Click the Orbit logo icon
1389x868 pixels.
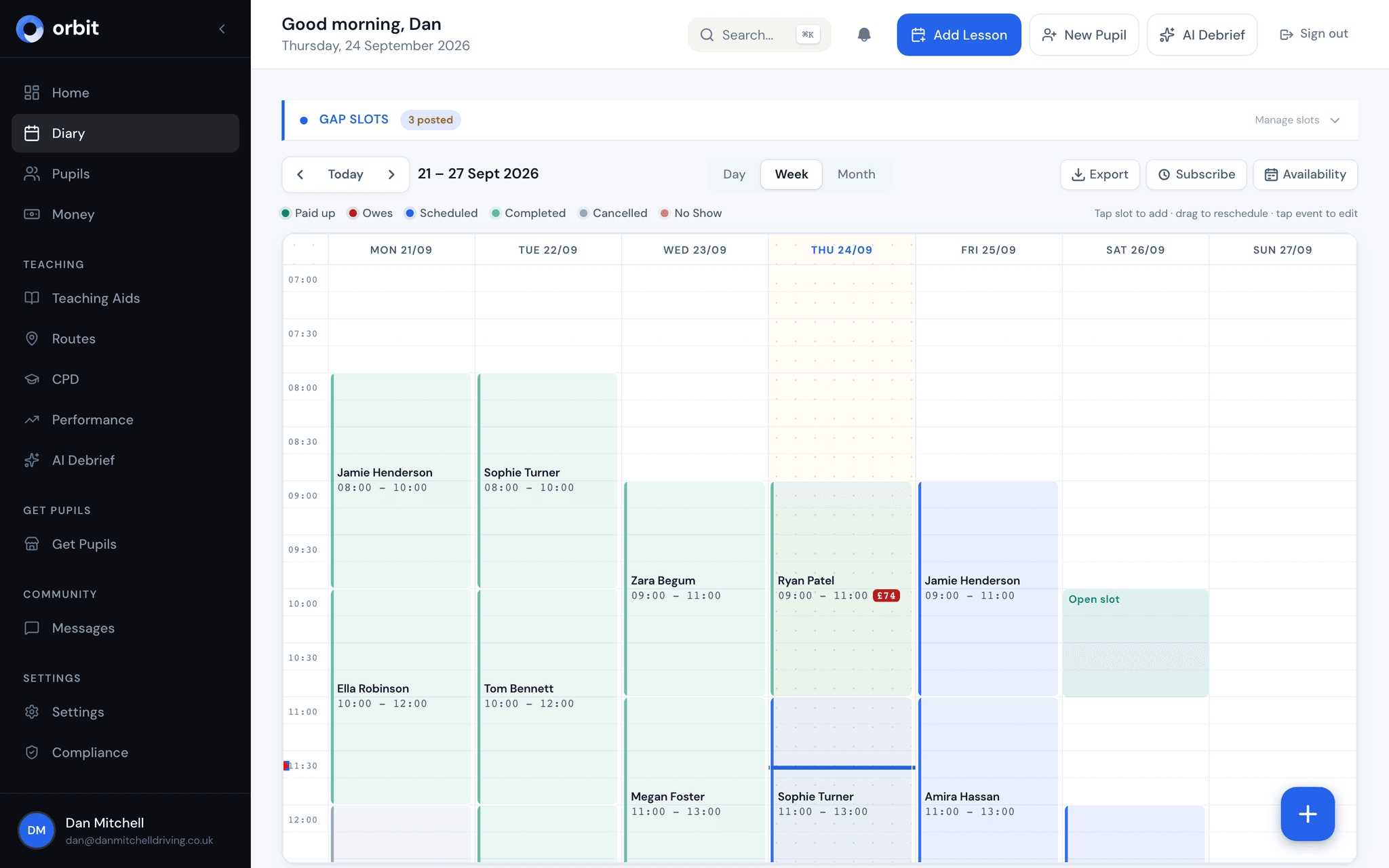tap(30, 28)
